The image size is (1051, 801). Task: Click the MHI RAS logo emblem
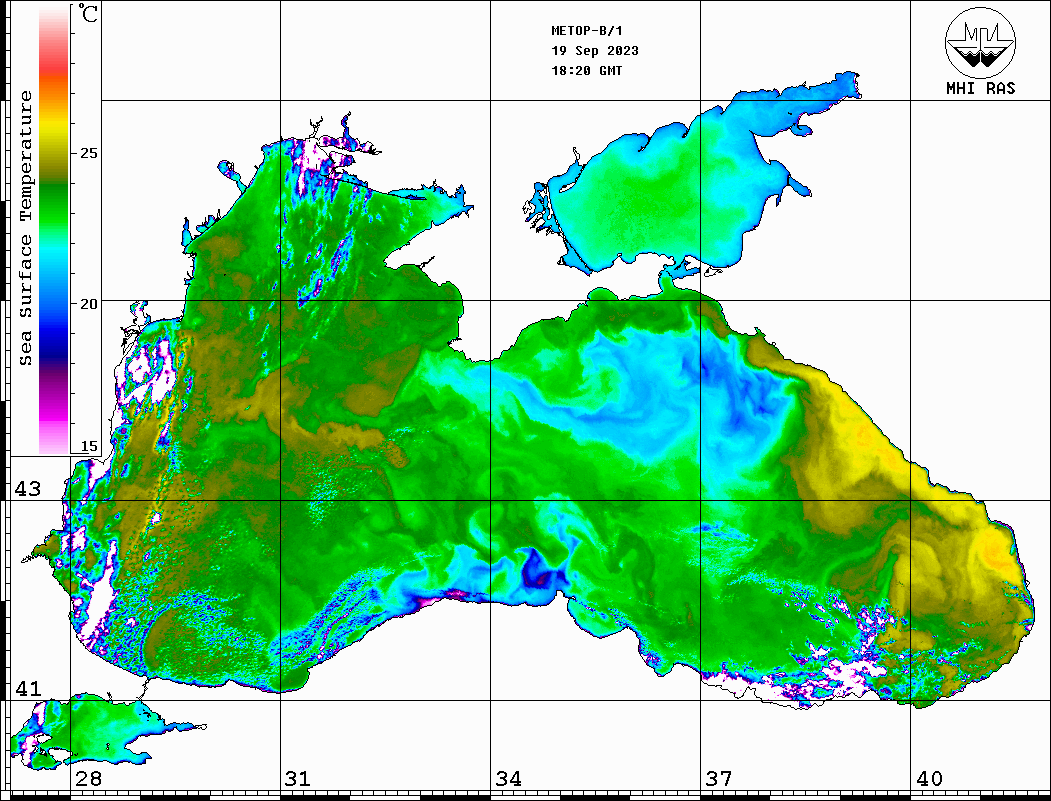coord(980,42)
